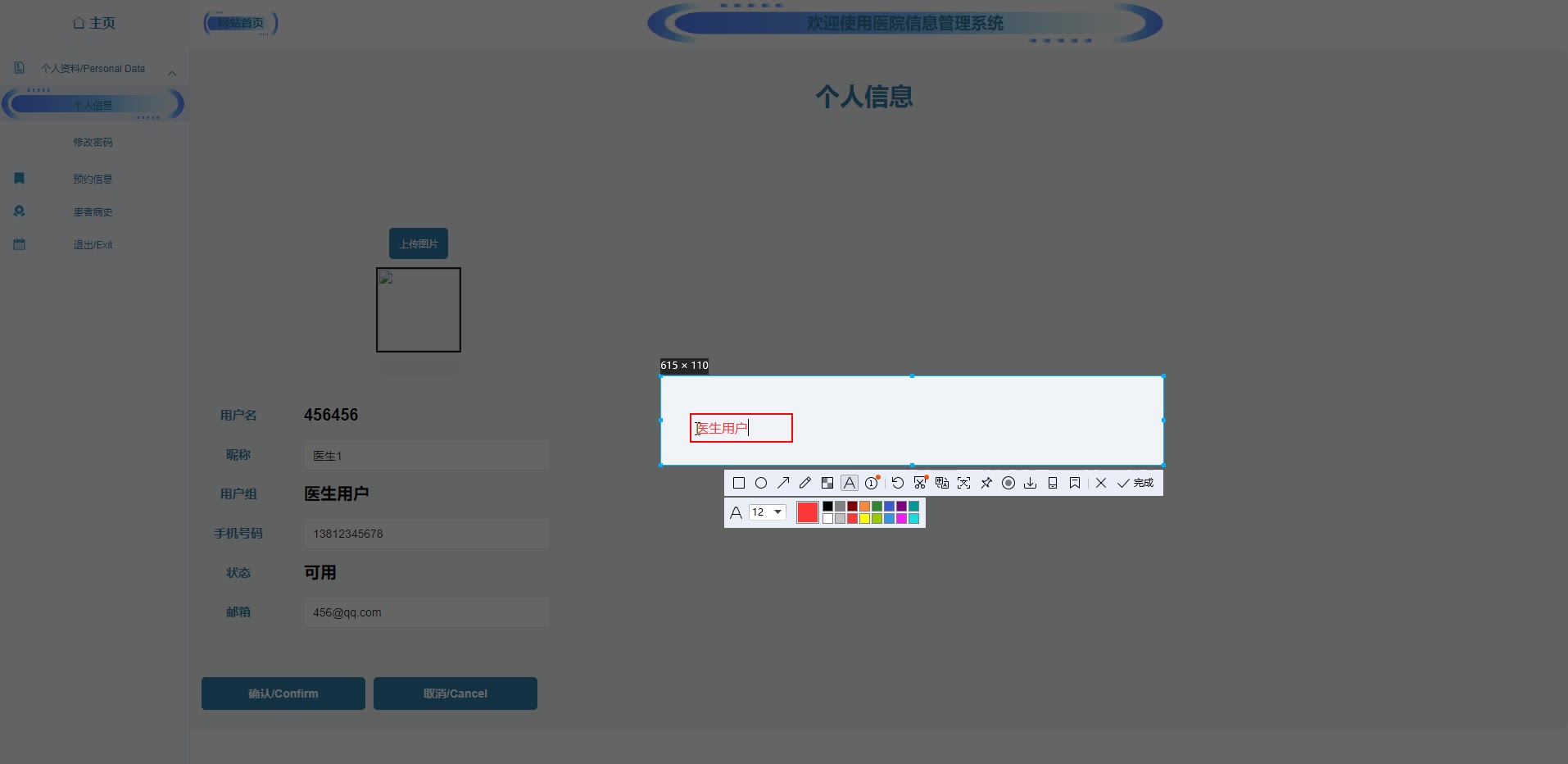
Task: Open the font size 12 dropdown
Action: coord(768,512)
